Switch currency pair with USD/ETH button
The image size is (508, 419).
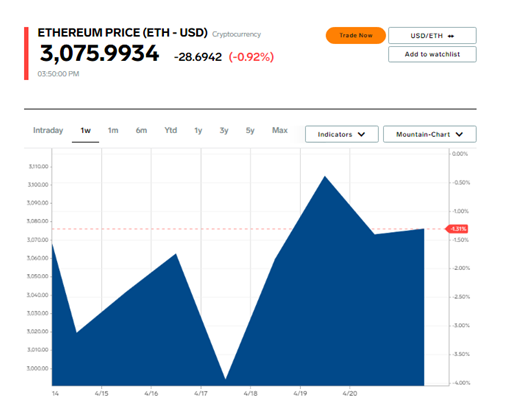pyautogui.click(x=432, y=35)
